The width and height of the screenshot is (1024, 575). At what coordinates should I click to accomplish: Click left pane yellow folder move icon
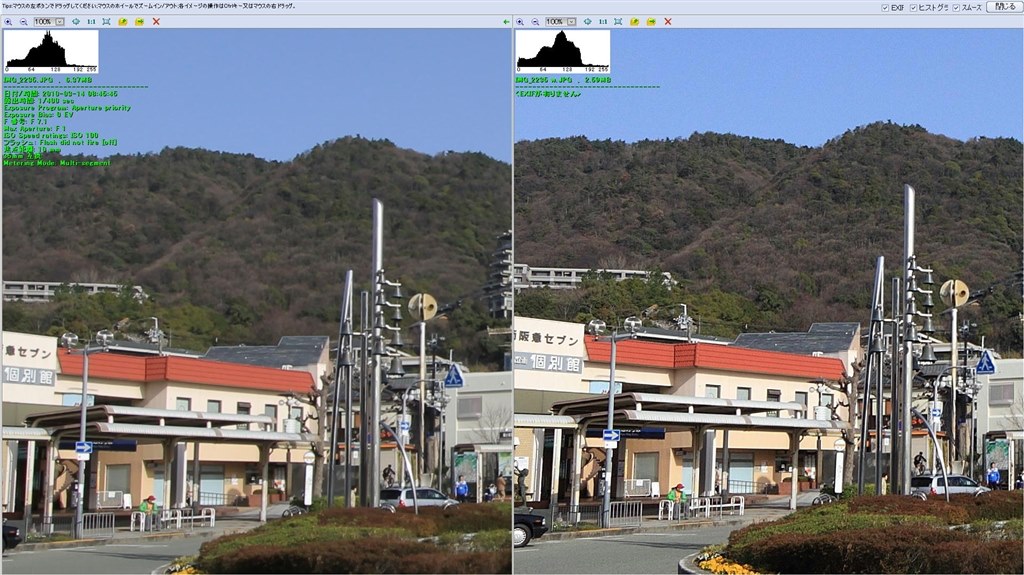(139, 22)
